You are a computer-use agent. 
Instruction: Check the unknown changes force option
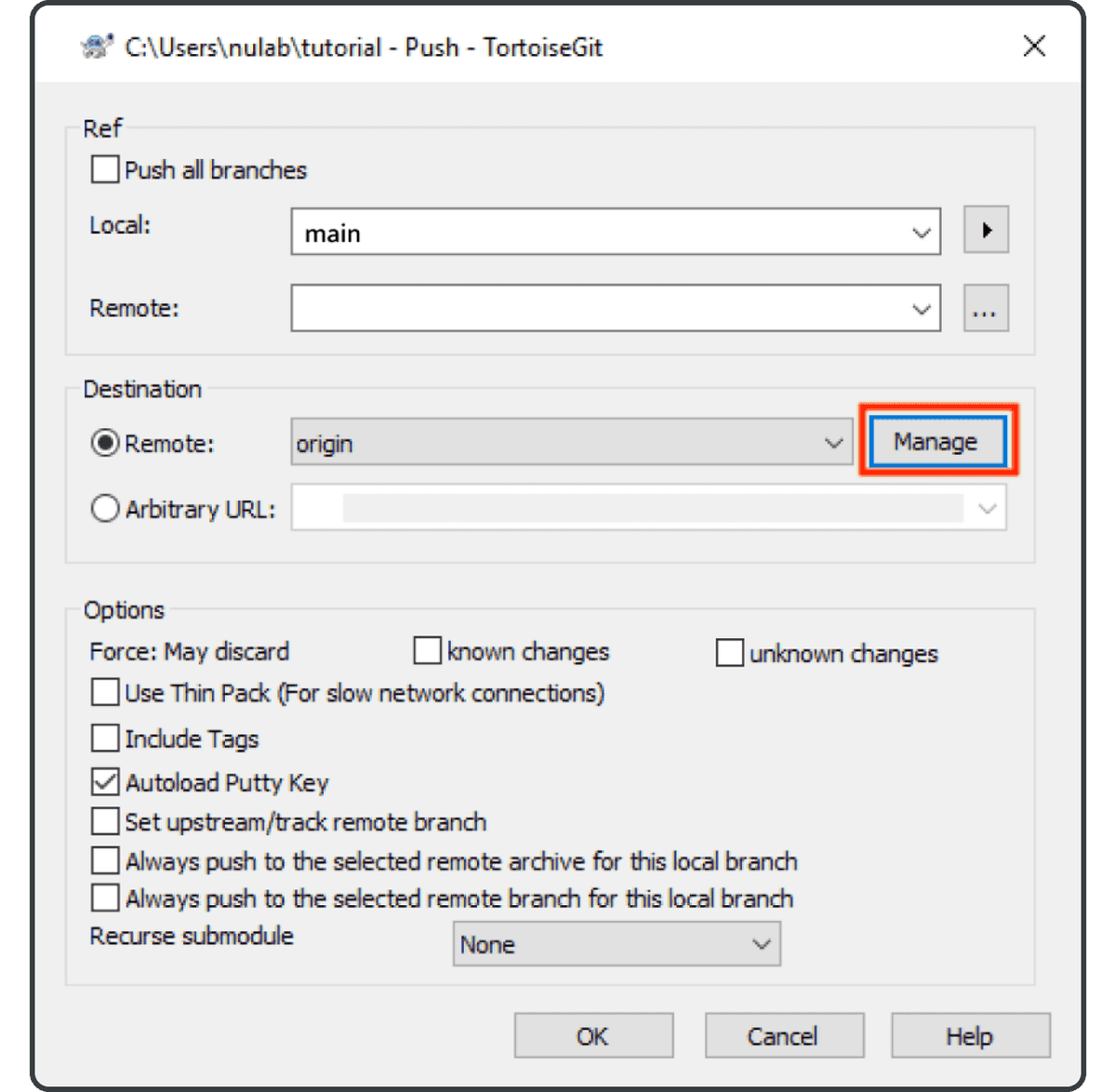coord(730,653)
